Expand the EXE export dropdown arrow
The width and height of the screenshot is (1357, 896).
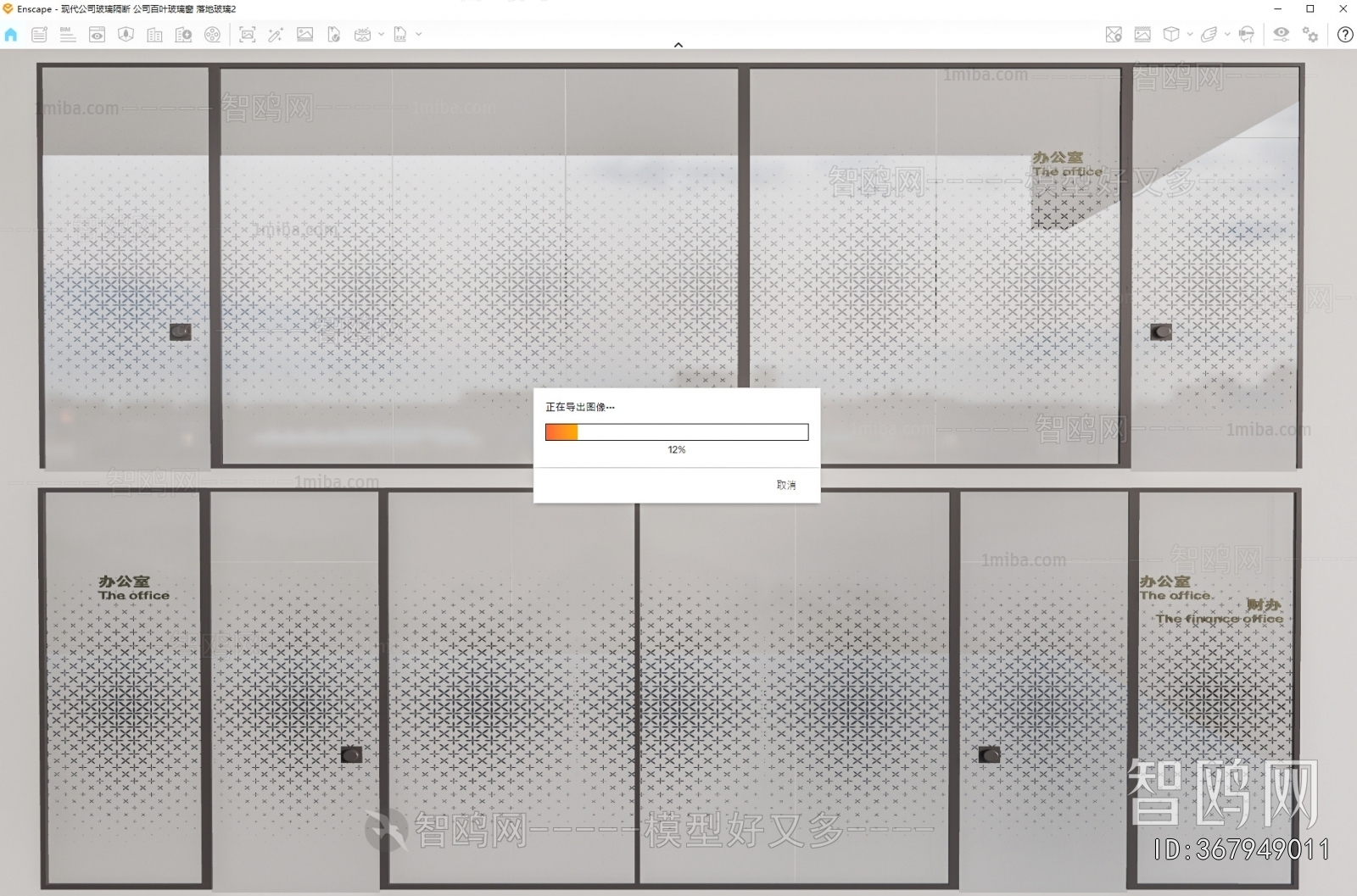pyautogui.click(x=417, y=35)
